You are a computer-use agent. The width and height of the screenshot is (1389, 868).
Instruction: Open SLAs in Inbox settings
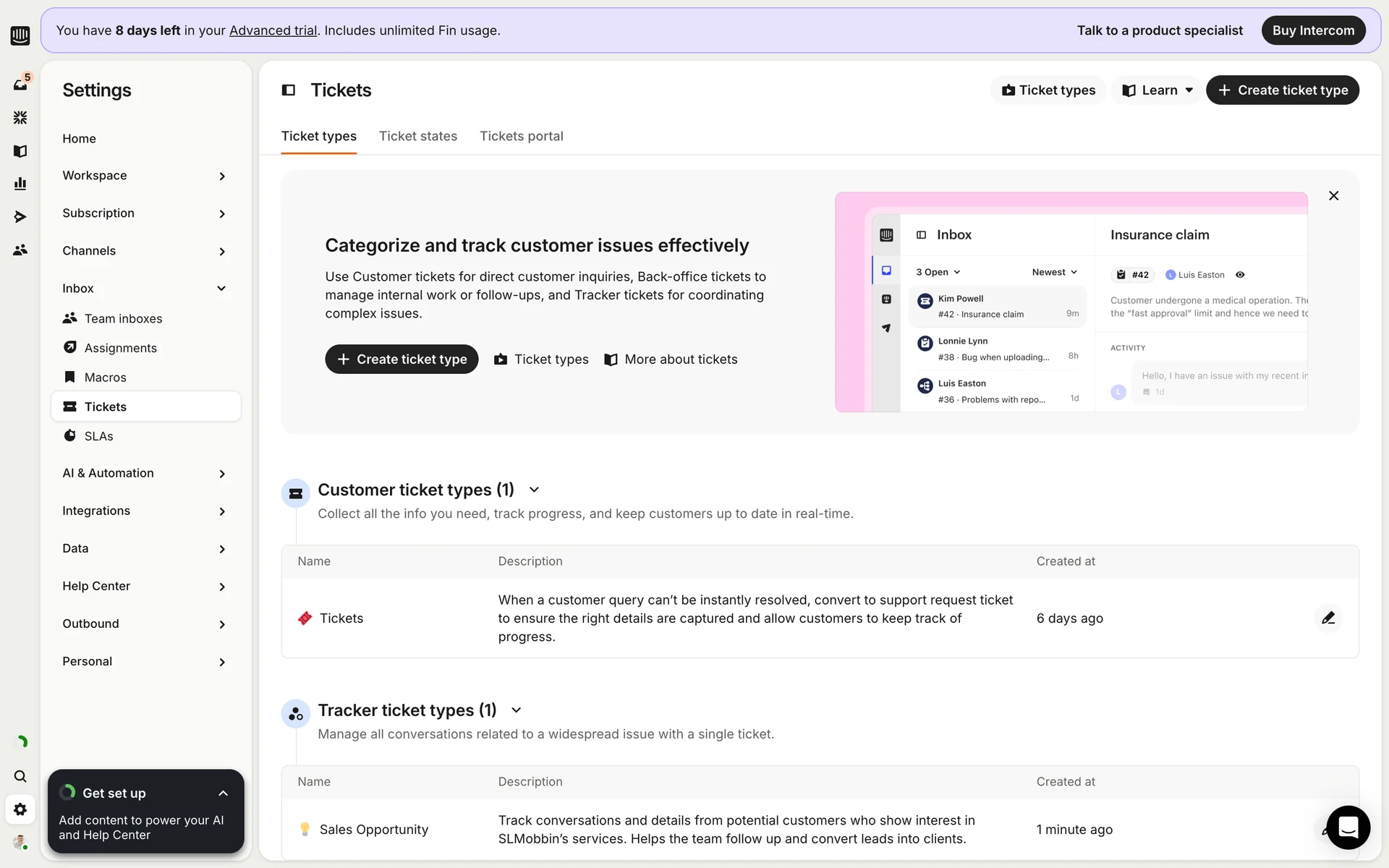tap(99, 436)
